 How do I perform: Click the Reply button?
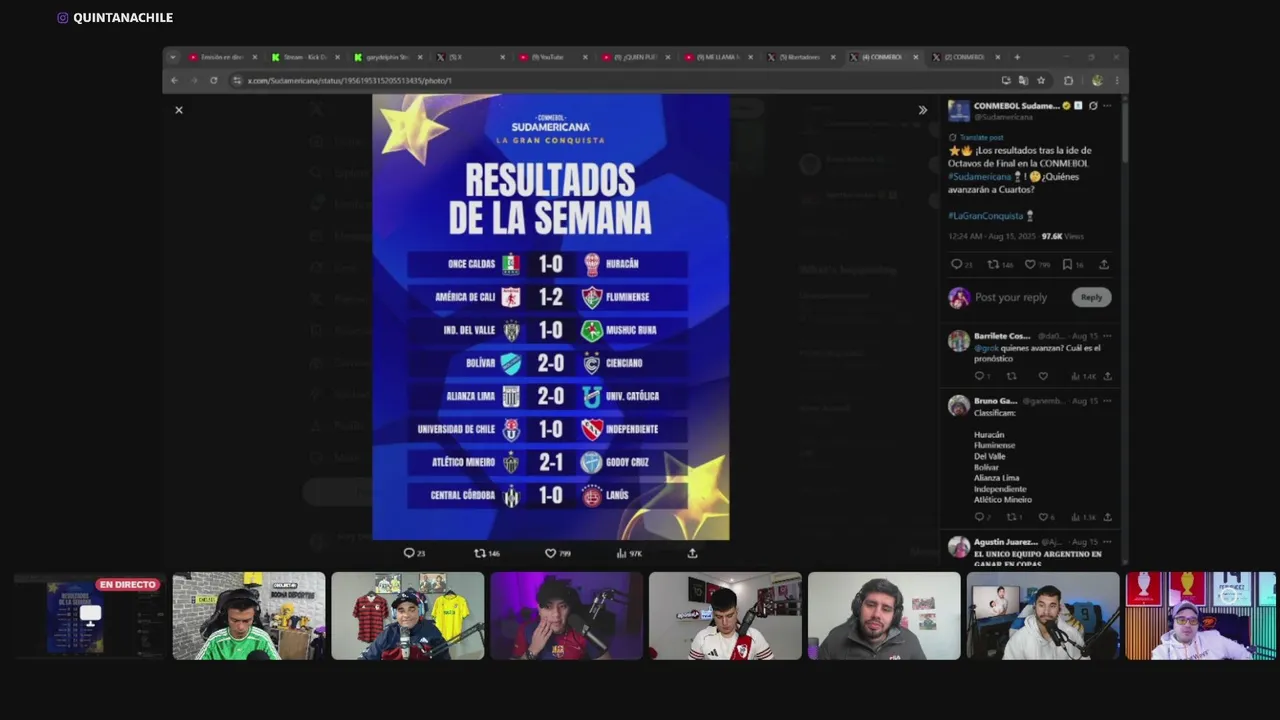point(1091,297)
